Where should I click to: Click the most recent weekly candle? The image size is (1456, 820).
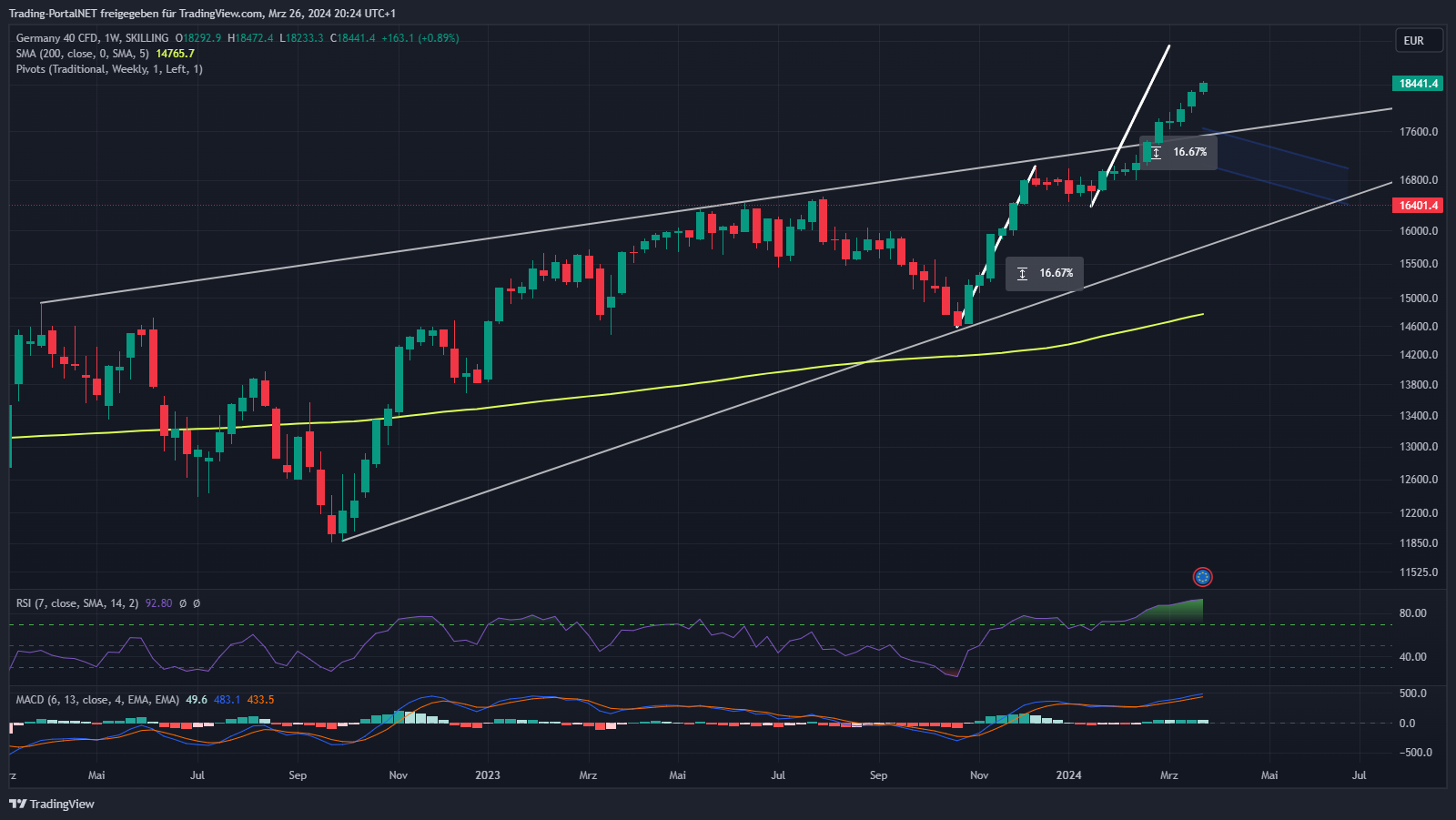point(1203,87)
